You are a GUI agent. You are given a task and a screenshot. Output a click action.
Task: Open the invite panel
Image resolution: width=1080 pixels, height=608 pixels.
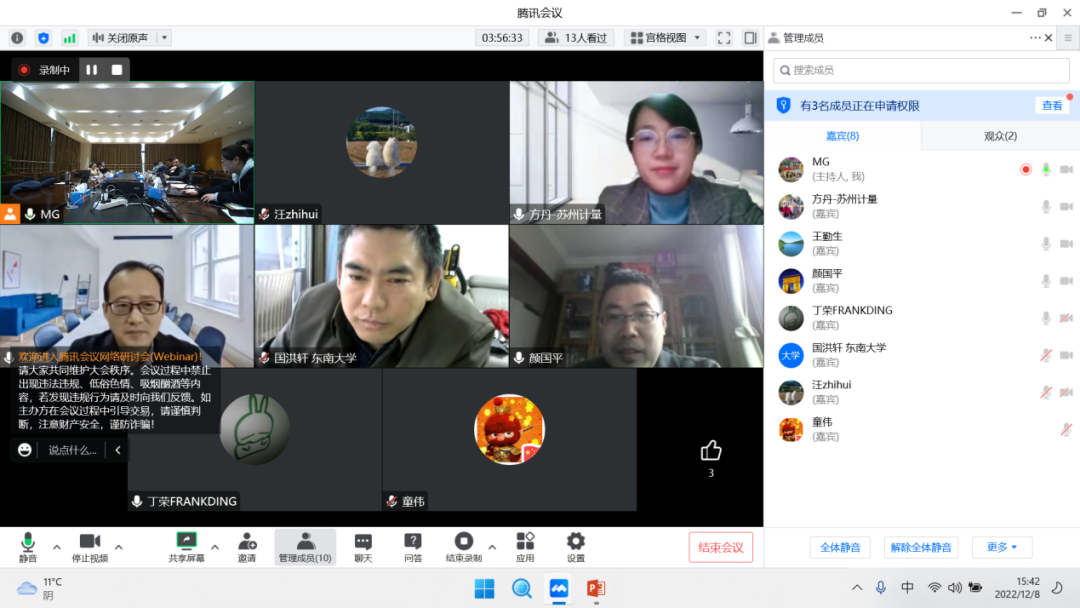pos(246,547)
